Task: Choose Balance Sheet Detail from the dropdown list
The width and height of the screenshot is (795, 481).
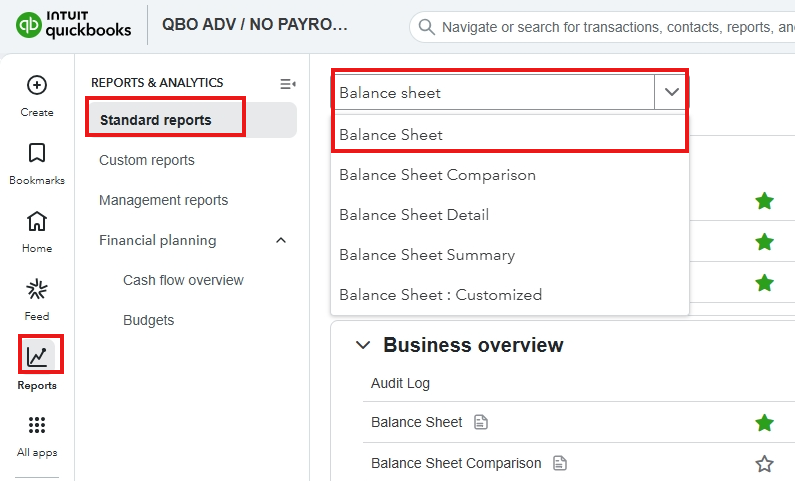Action: pos(414,215)
